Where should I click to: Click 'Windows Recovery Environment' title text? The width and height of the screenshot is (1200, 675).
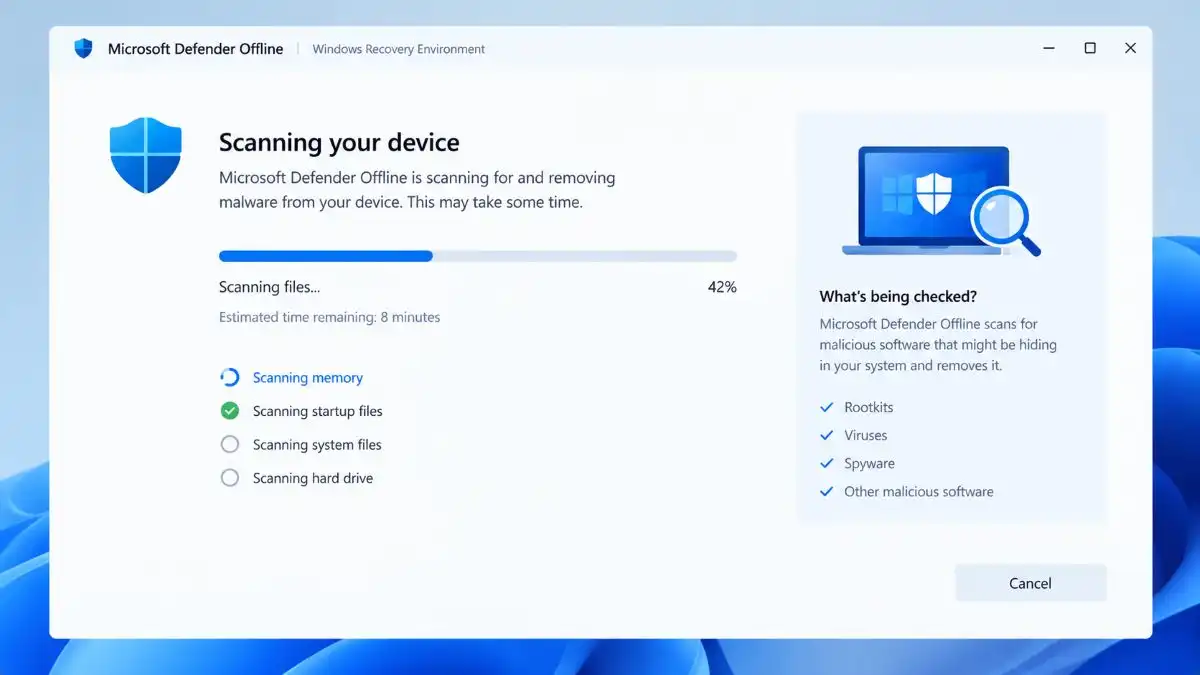pyautogui.click(x=399, y=49)
